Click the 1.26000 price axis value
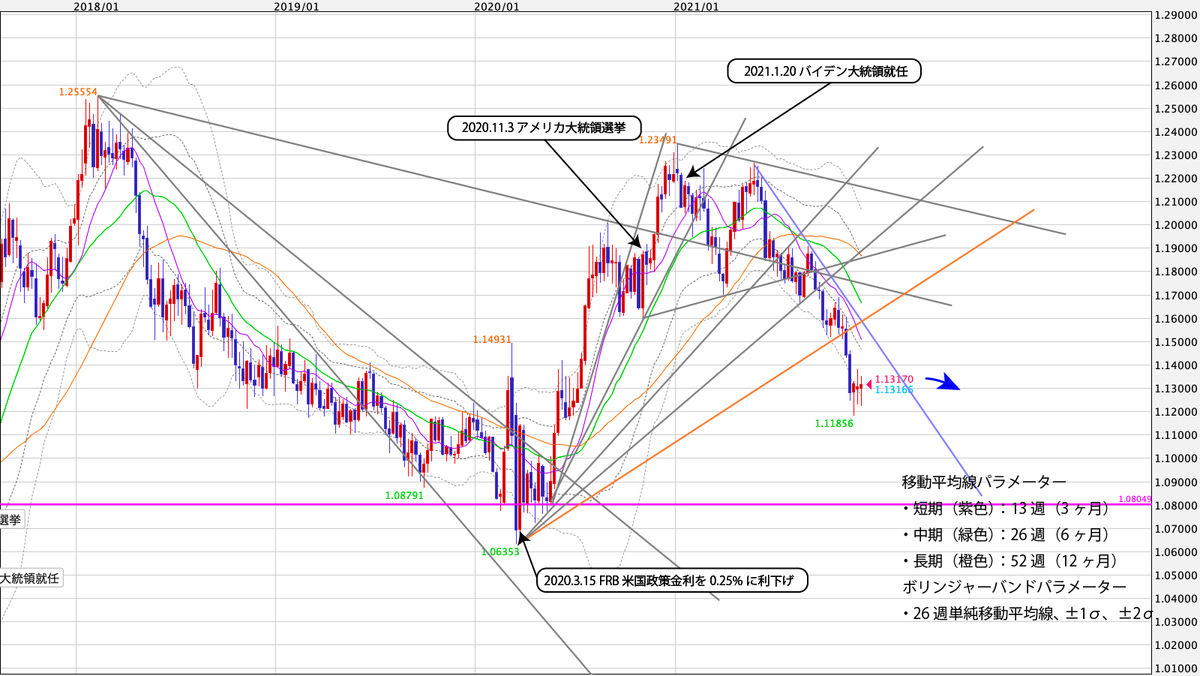The width and height of the screenshot is (1200, 676). 1177,86
